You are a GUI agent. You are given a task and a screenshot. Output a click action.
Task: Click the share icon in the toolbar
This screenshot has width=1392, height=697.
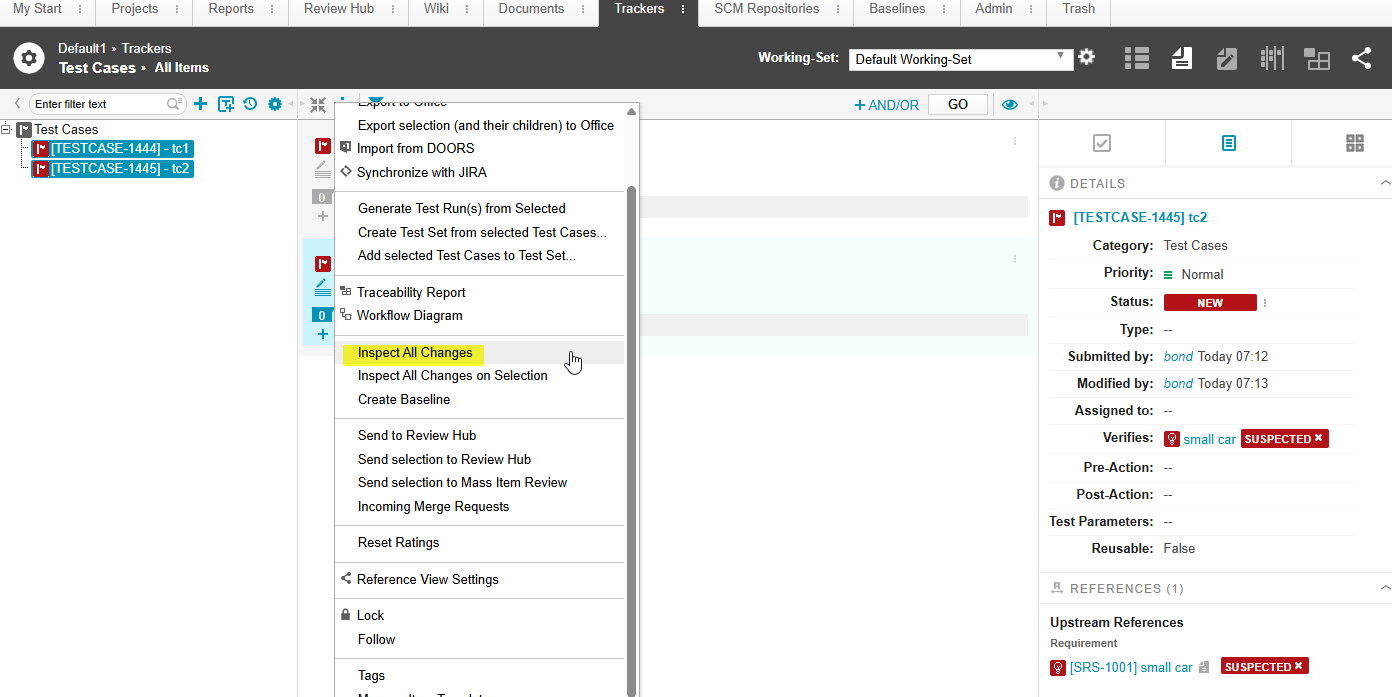[x=1361, y=58]
